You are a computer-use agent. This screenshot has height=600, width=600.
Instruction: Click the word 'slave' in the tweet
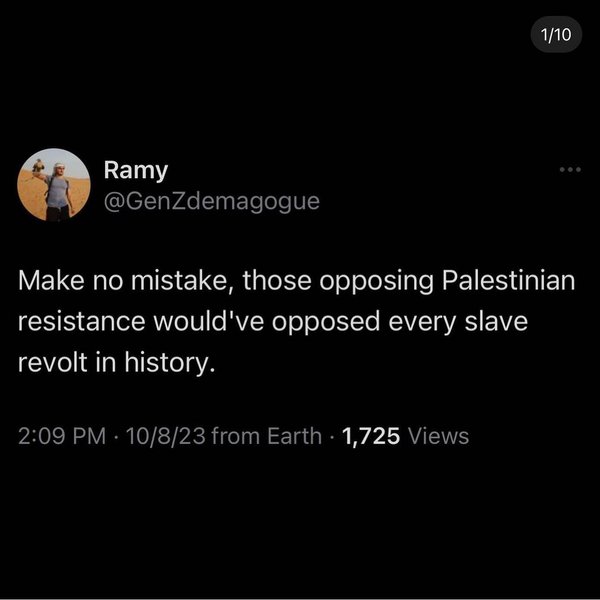point(496,321)
